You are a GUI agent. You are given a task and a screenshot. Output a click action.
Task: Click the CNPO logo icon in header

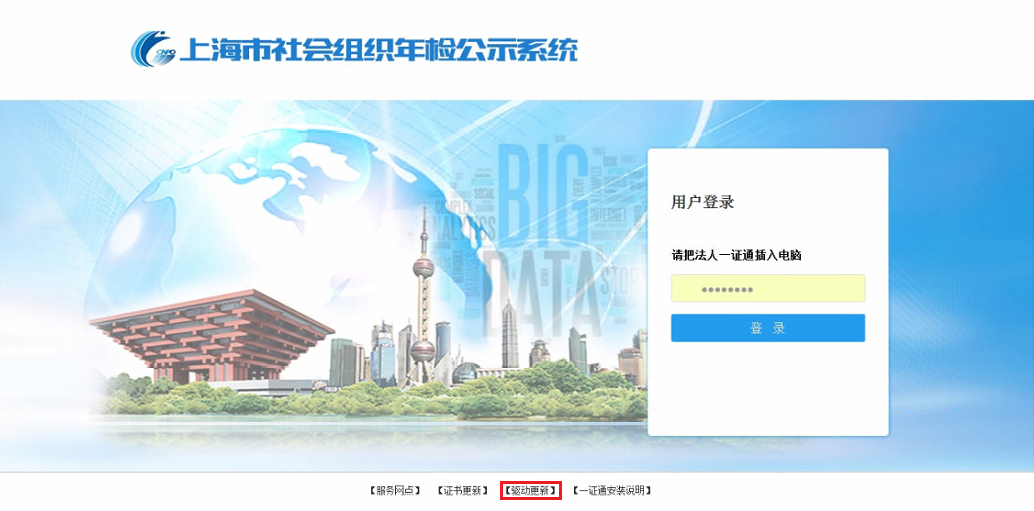pos(154,49)
